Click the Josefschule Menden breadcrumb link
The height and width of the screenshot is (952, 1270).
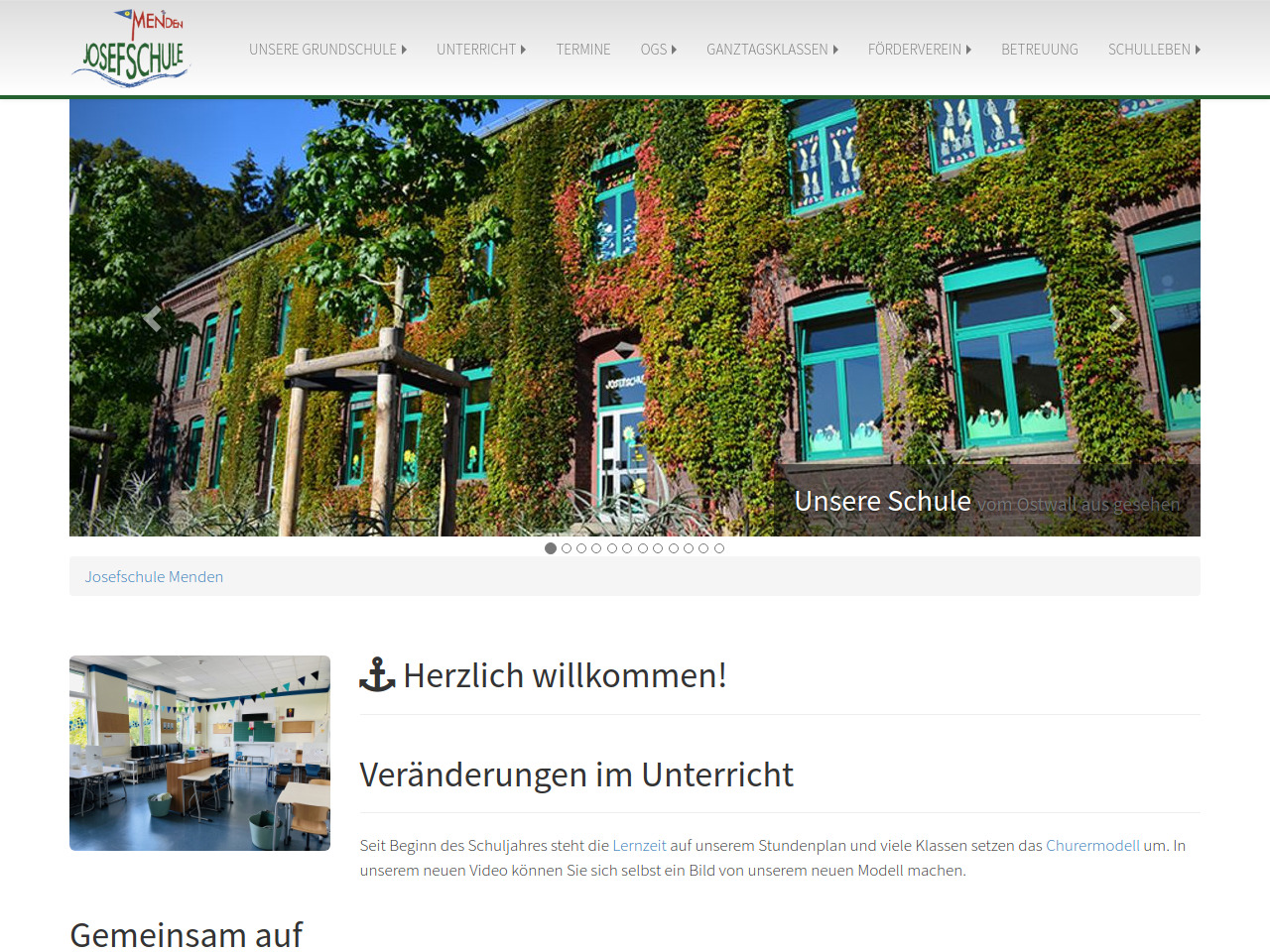pos(154,577)
